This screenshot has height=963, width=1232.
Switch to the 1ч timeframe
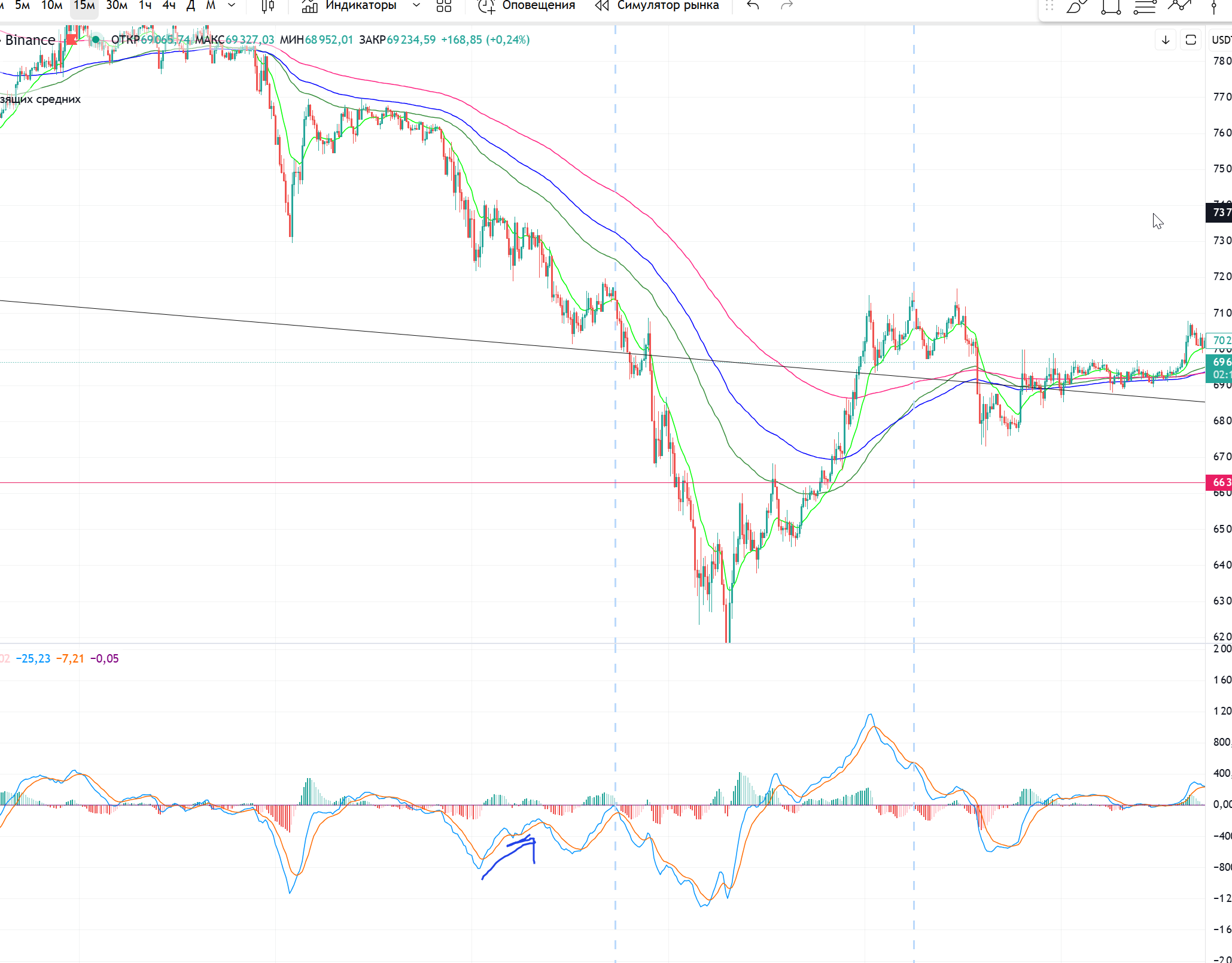point(145,6)
